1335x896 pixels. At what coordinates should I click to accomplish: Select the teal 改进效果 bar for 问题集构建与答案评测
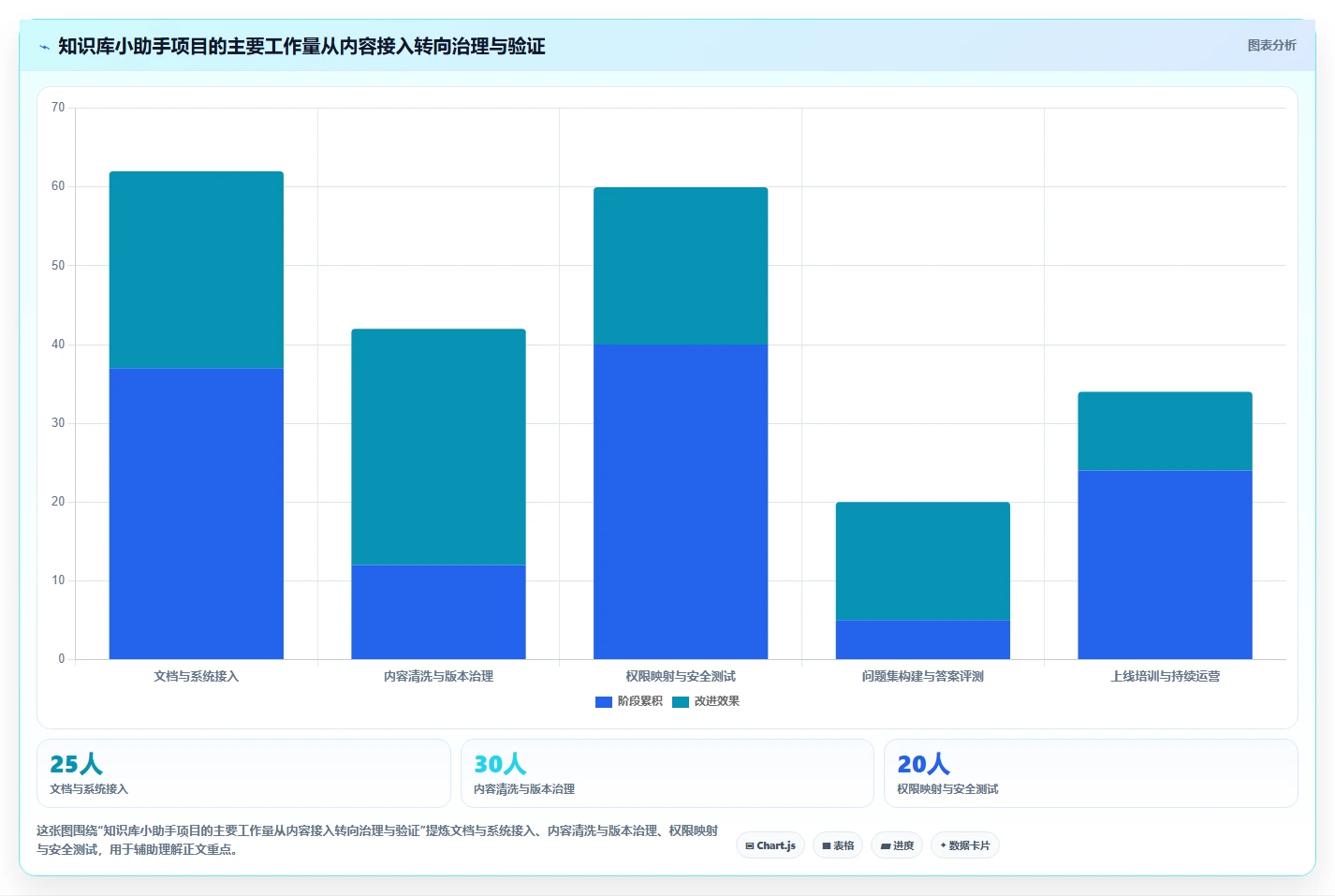[x=923, y=561]
